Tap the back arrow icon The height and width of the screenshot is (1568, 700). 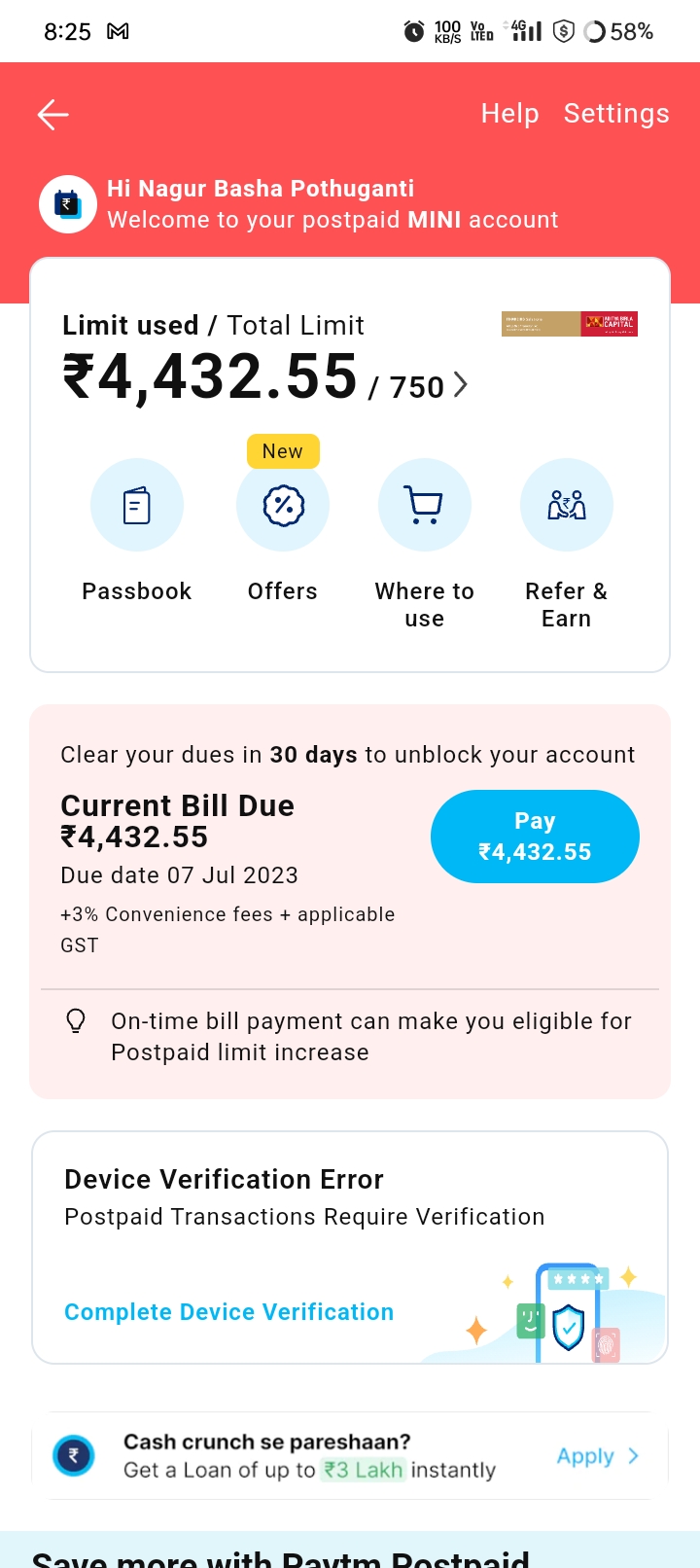(x=52, y=115)
